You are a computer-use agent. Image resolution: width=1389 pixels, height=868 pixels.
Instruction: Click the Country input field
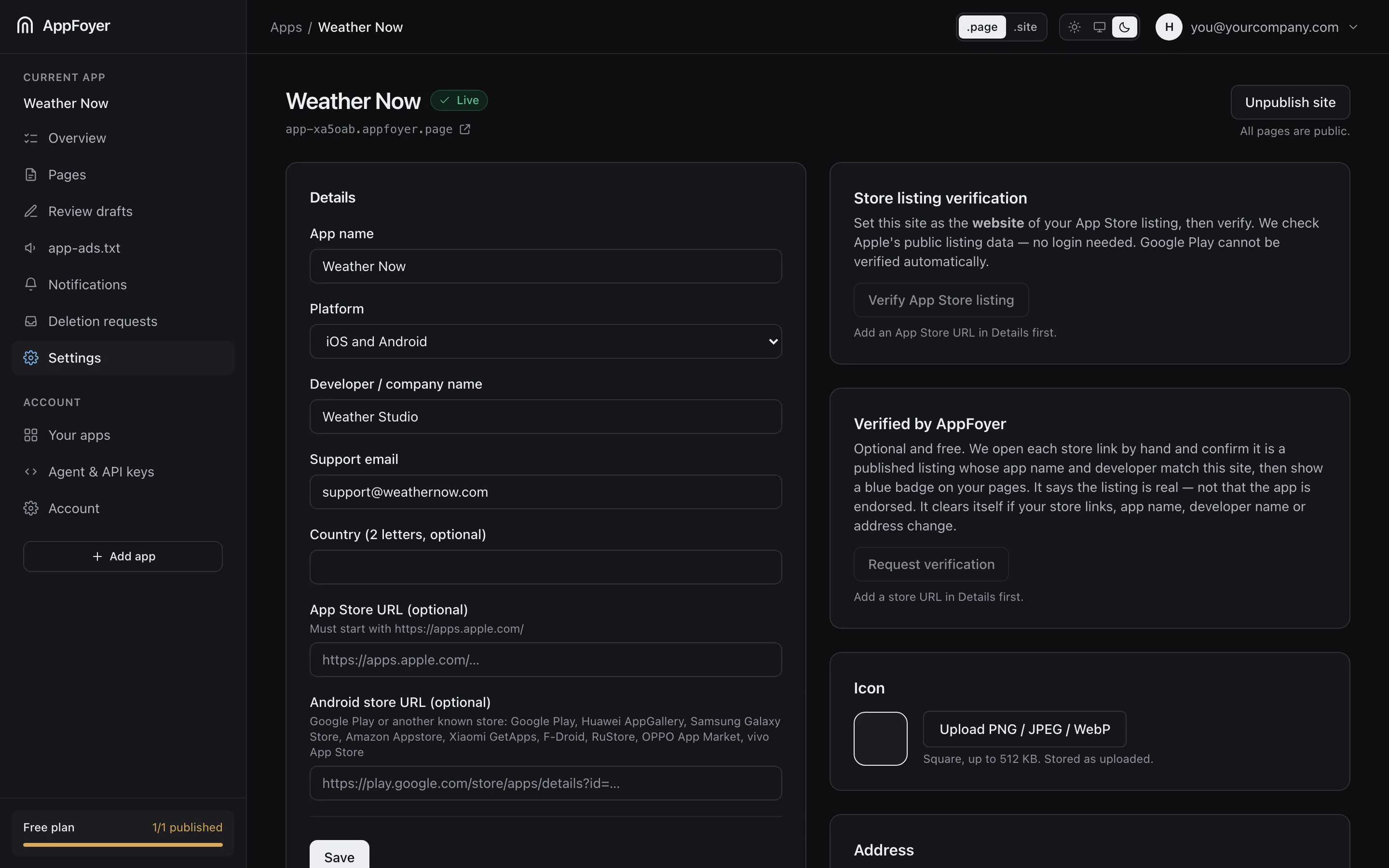tap(545, 567)
